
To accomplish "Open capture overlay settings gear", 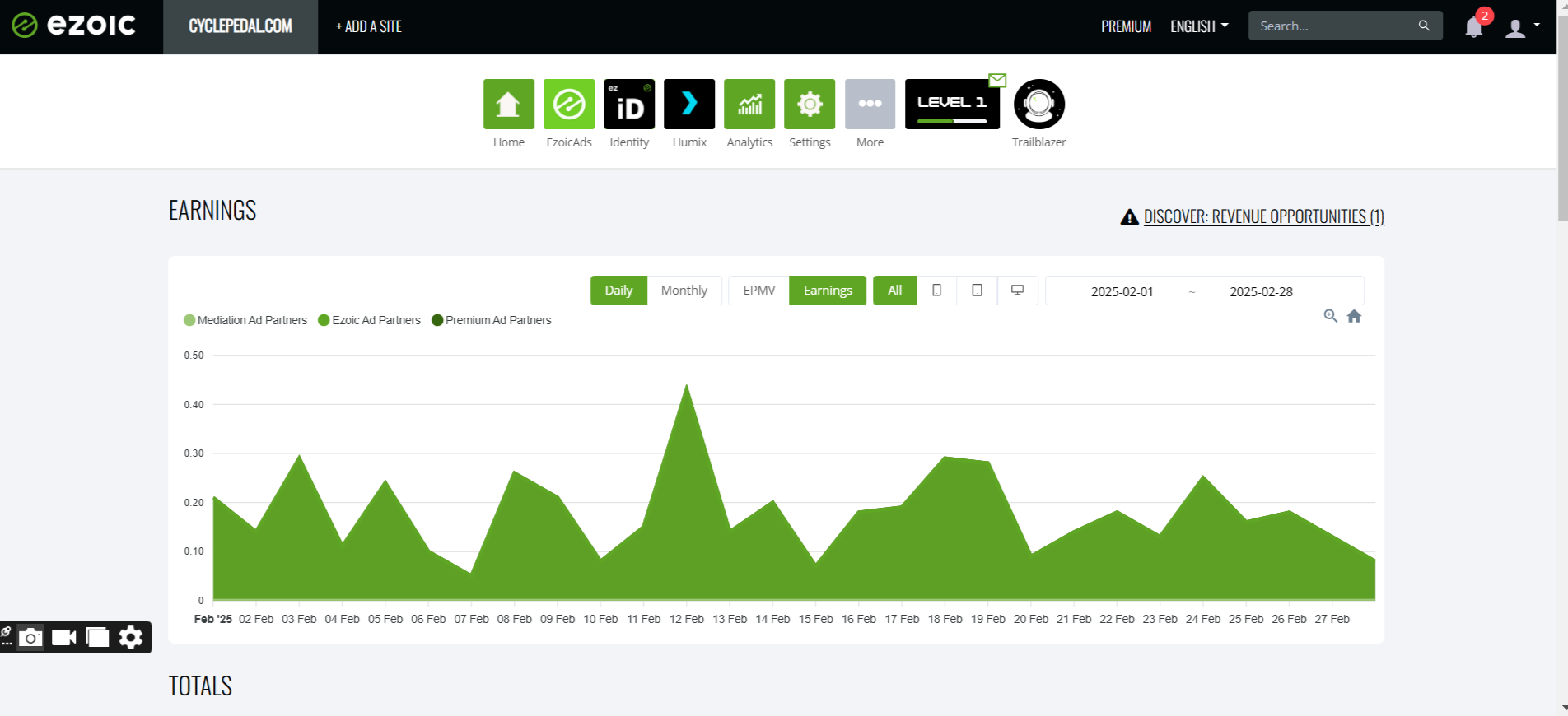I will point(131,638).
